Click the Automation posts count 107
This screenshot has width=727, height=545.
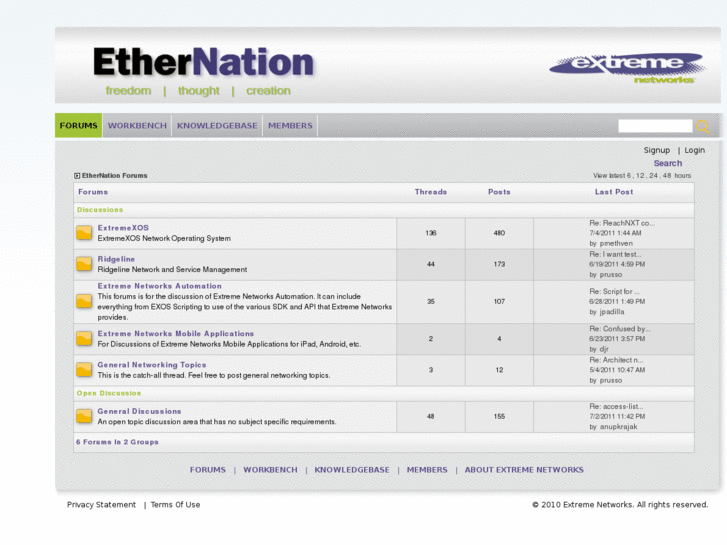coord(499,301)
